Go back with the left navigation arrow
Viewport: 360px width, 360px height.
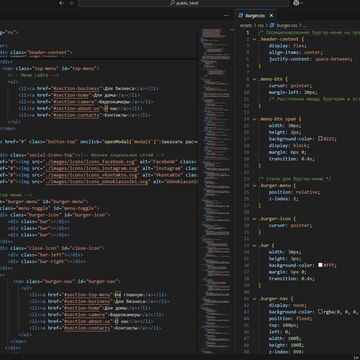(61, 3)
